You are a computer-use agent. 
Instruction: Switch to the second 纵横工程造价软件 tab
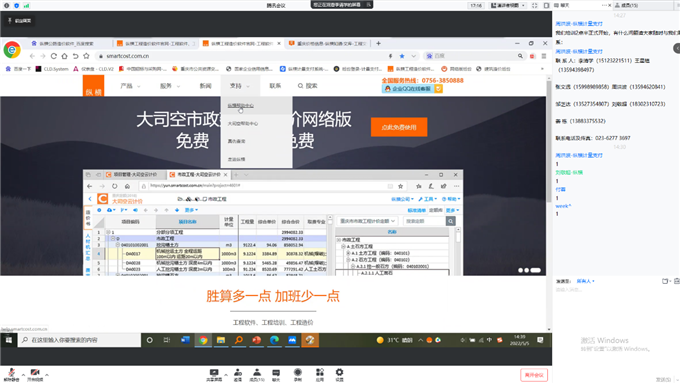(x=156, y=43)
